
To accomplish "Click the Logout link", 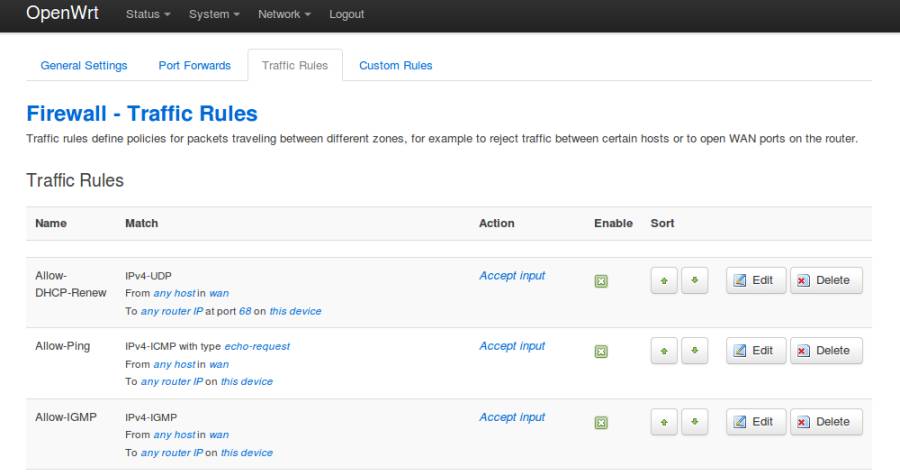I will pyautogui.click(x=346, y=14).
